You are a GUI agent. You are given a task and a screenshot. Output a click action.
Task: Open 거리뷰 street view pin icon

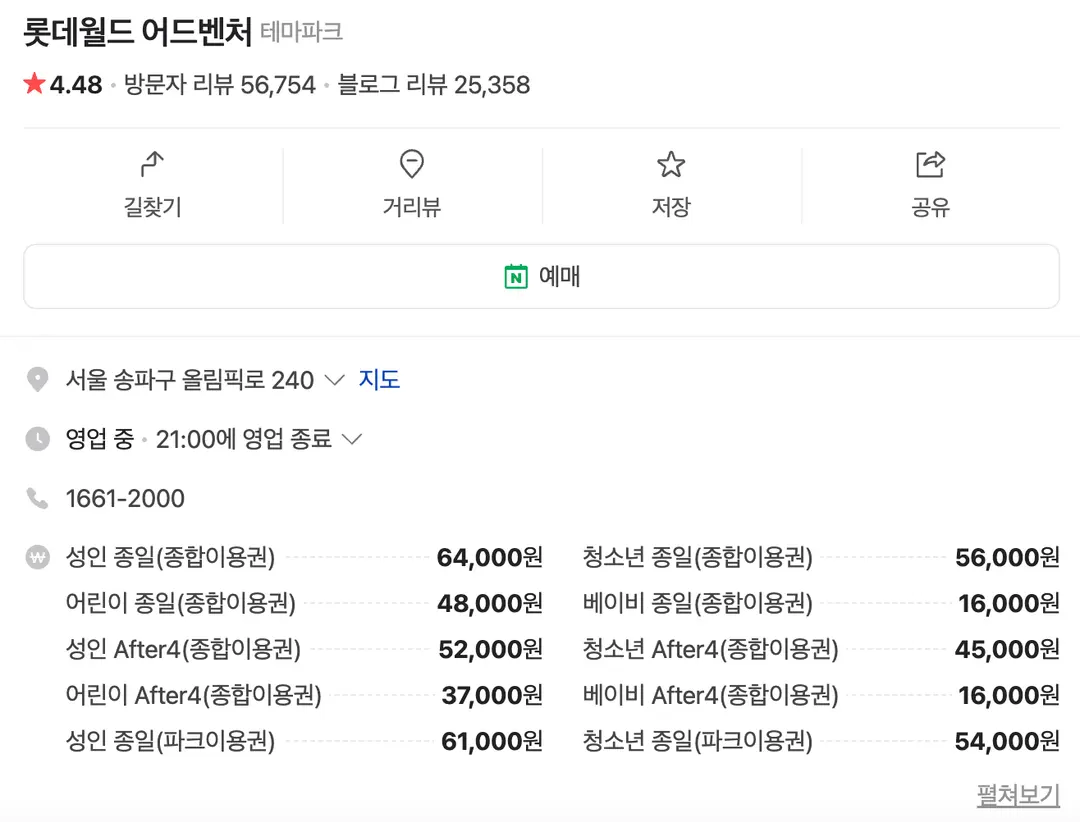click(412, 164)
